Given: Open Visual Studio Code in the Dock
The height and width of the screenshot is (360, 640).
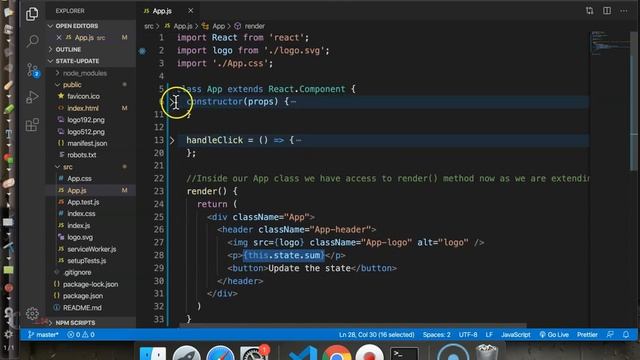Looking at the screenshot, I should [x=302, y=354].
